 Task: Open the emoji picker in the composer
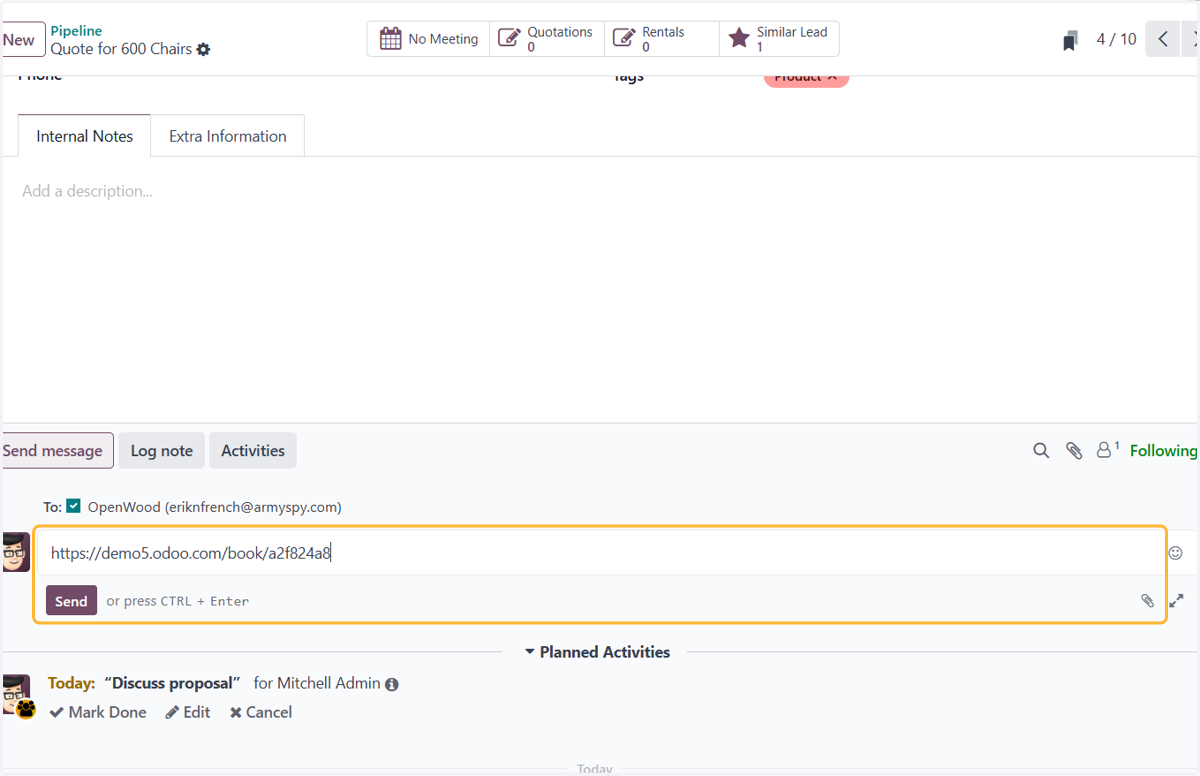1176,553
